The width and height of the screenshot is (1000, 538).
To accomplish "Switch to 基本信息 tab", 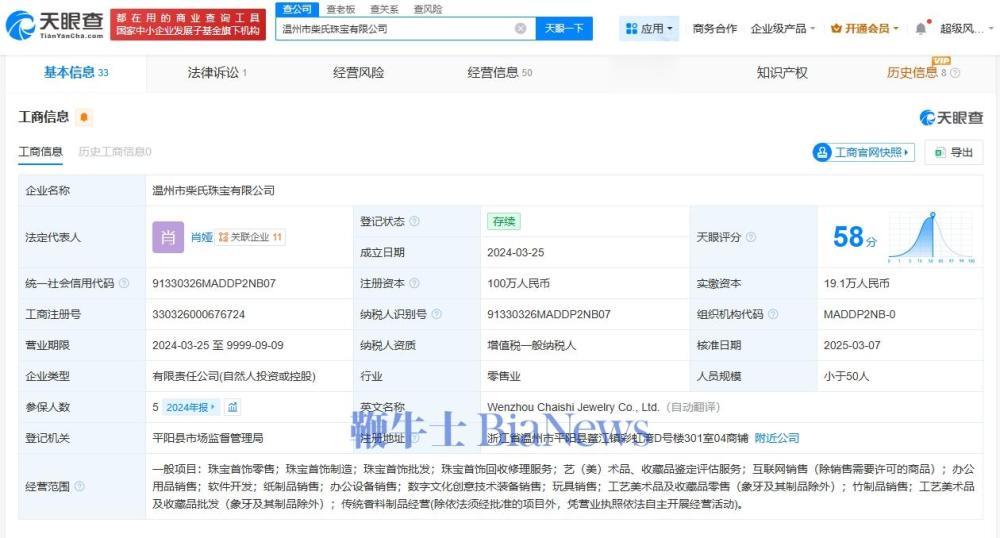I will [x=76, y=73].
